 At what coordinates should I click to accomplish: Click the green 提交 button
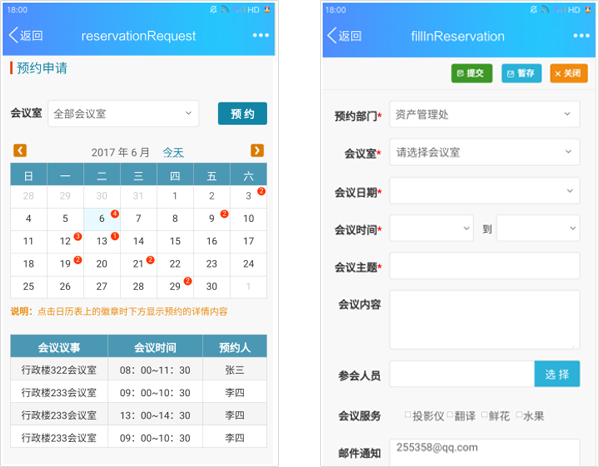pyautogui.click(x=472, y=73)
